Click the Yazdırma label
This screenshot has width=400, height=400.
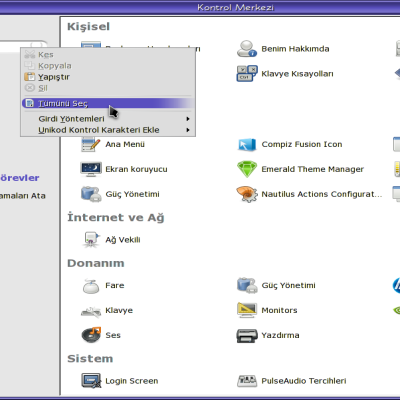[x=280, y=335]
